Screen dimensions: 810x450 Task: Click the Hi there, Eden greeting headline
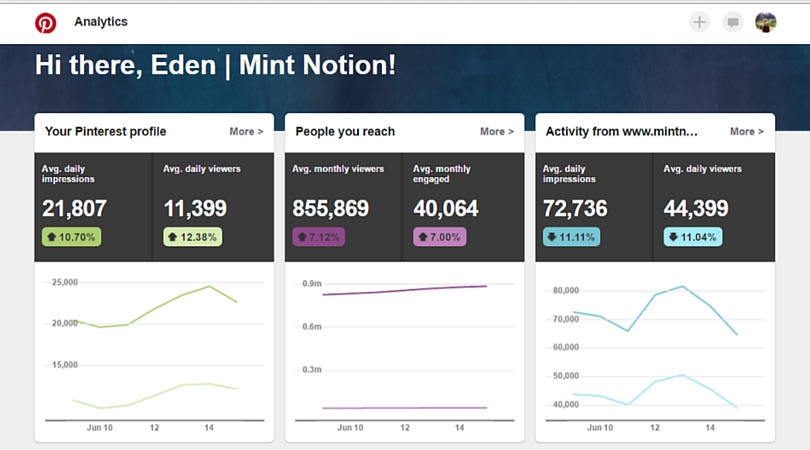[215, 66]
